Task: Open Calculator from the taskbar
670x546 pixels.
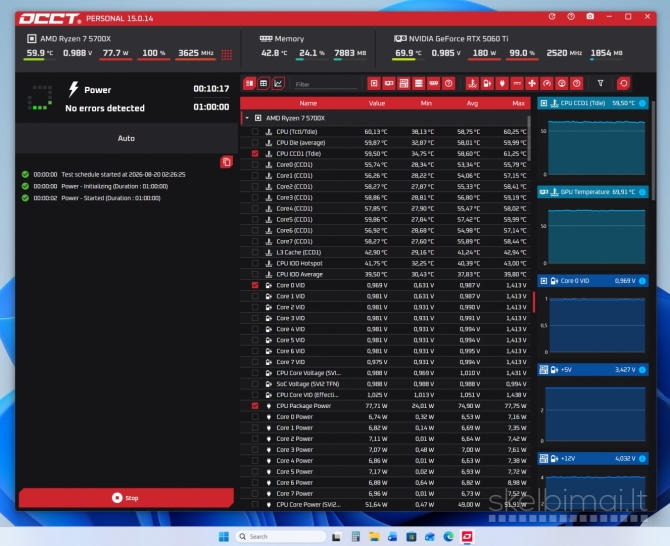Action: (356, 537)
